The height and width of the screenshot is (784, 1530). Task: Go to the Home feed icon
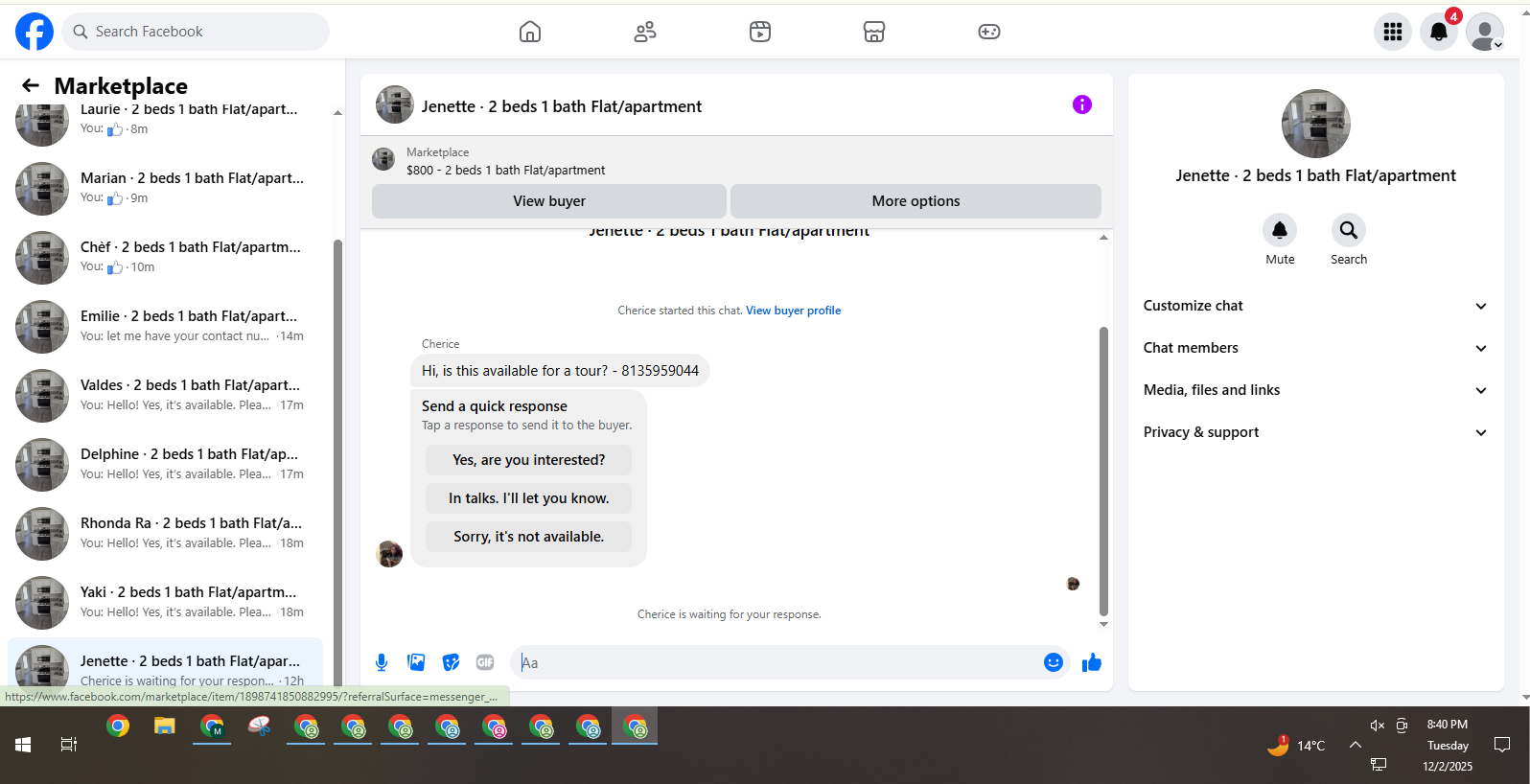[530, 32]
